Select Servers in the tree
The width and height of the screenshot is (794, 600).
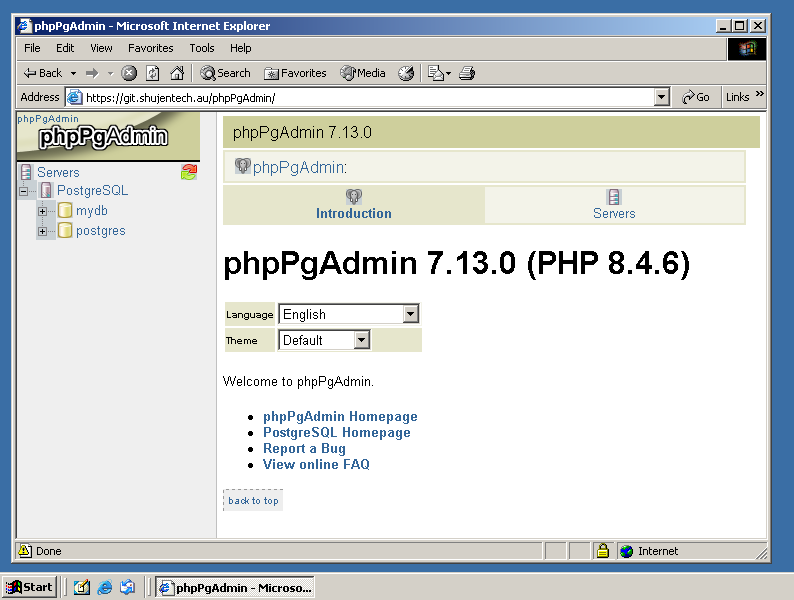click(58, 173)
